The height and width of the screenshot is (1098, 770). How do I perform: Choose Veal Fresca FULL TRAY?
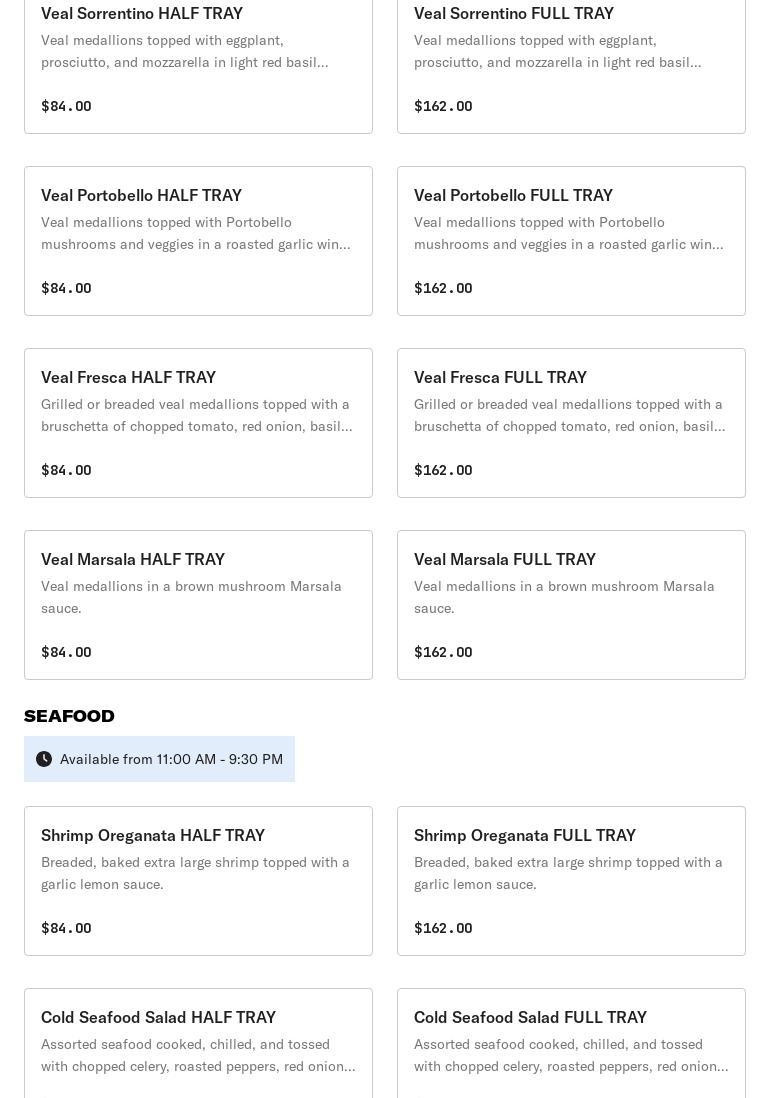[x=571, y=423]
